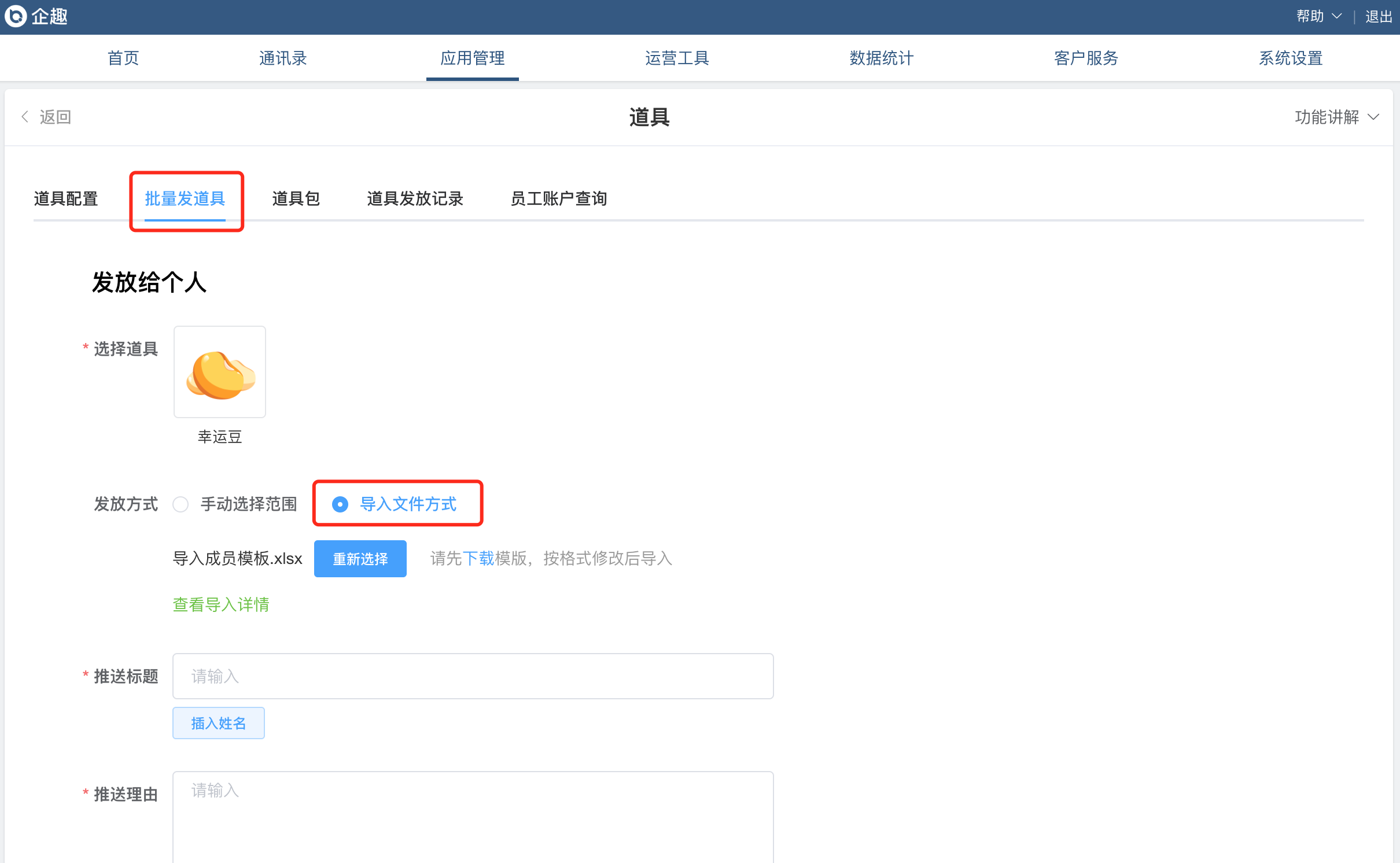Screen dimensions: 1400x863
Task: Click into the 推送理由 text area
Action: pos(472,816)
